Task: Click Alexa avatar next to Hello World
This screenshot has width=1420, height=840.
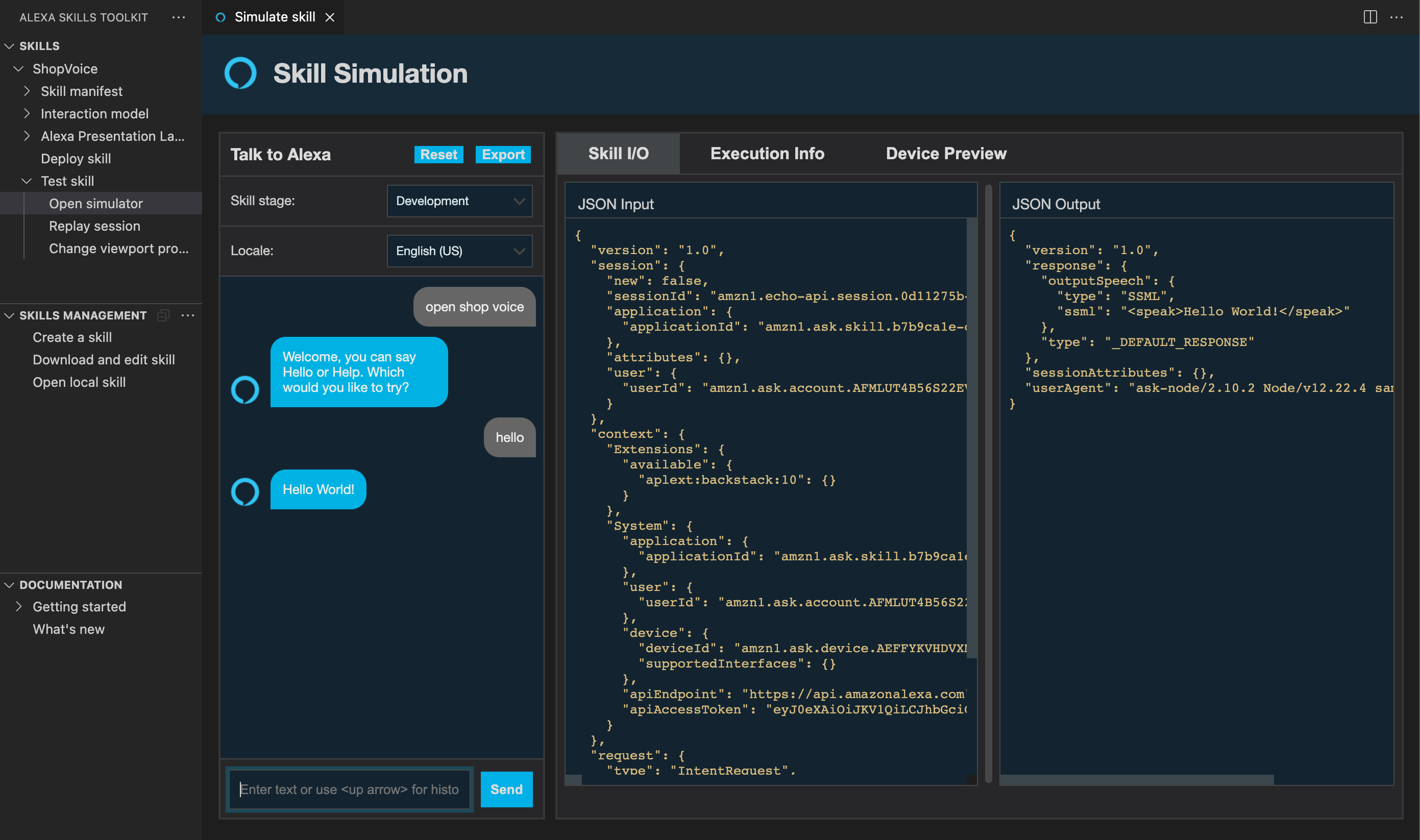Action: coord(245,492)
